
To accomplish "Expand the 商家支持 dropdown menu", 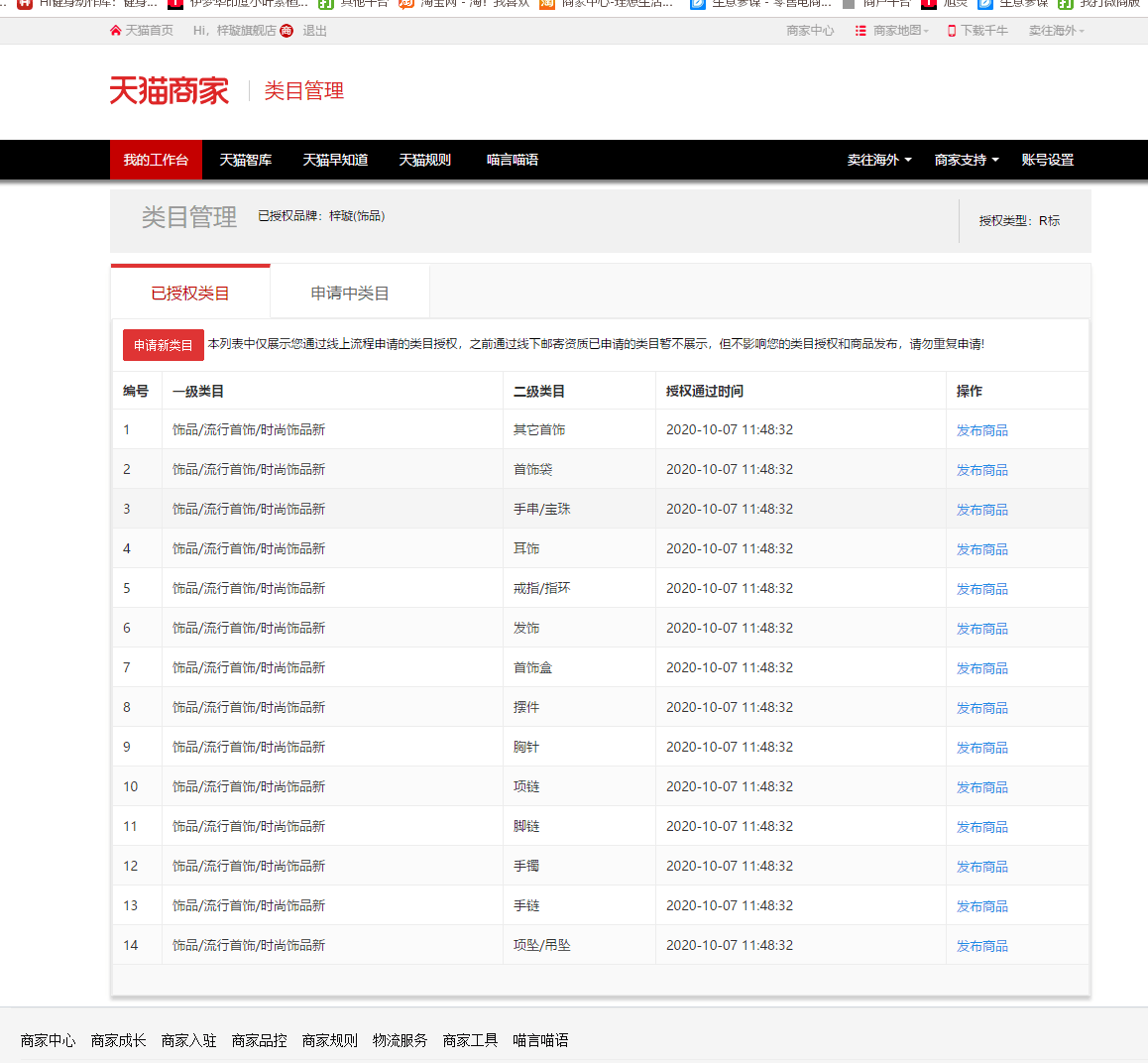I will pyautogui.click(x=967, y=160).
